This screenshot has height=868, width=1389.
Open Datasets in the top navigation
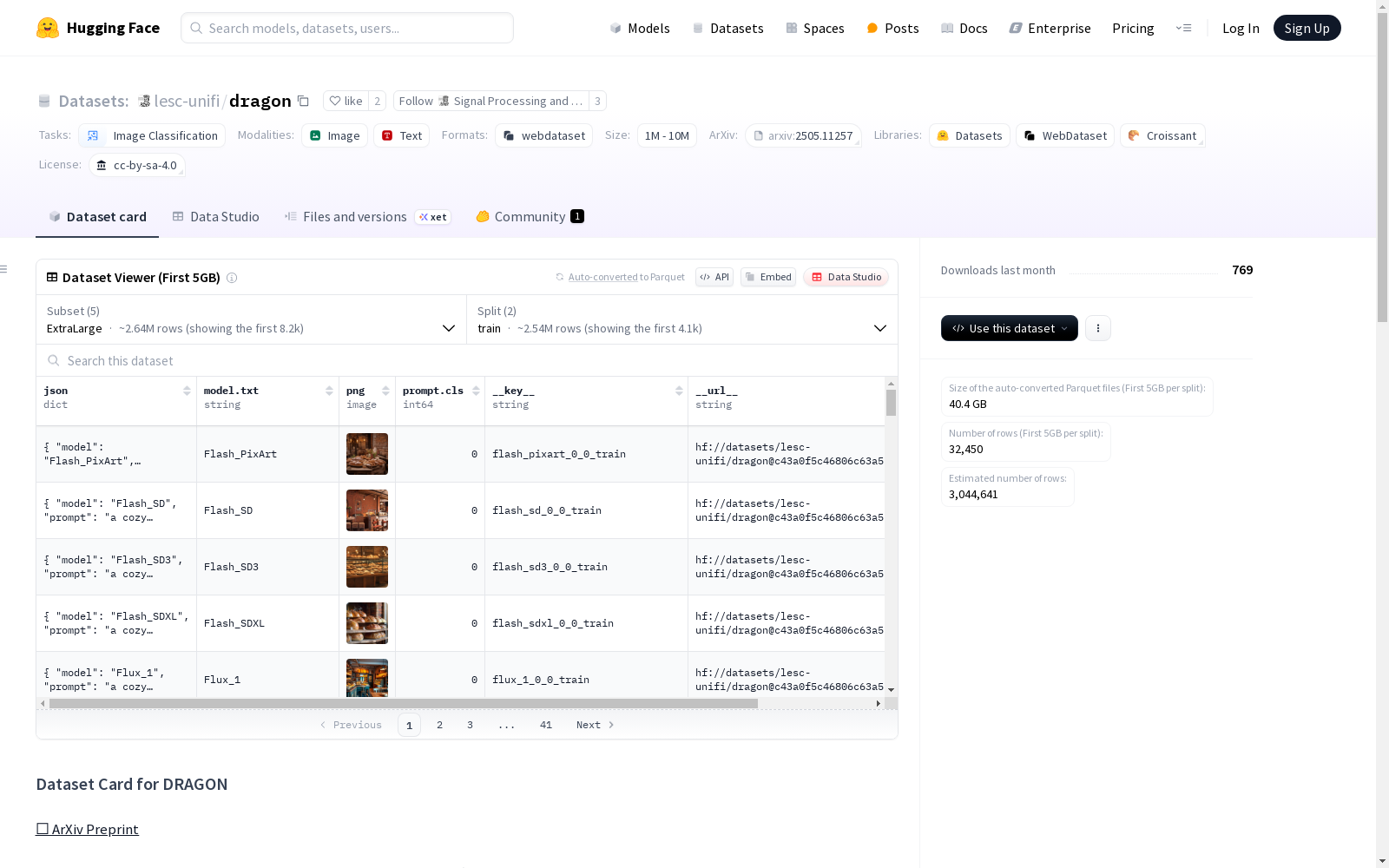727,28
